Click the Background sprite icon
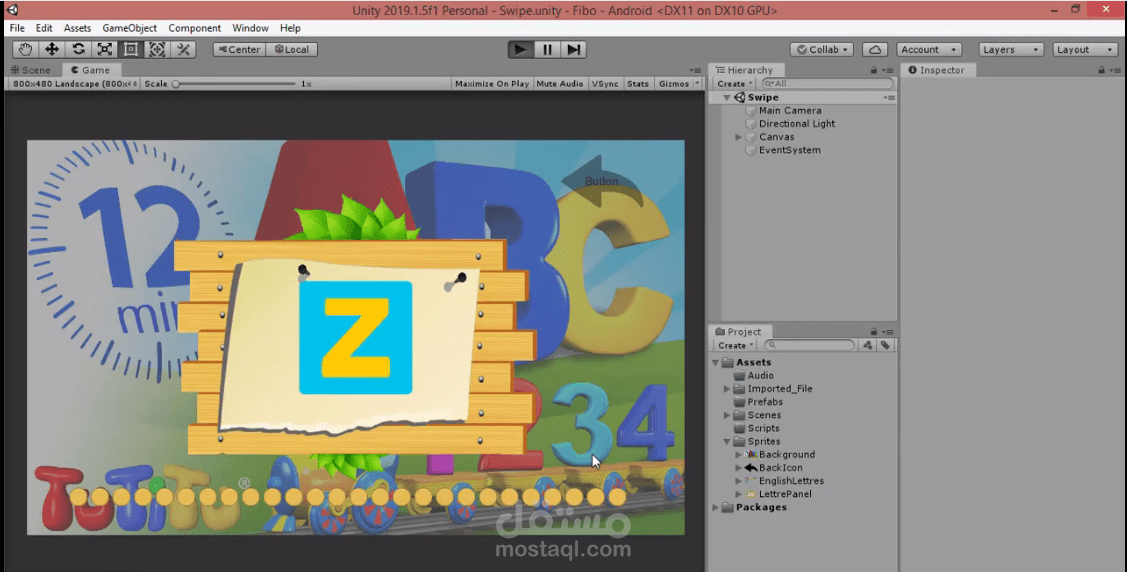 click(x=751, y=455)
